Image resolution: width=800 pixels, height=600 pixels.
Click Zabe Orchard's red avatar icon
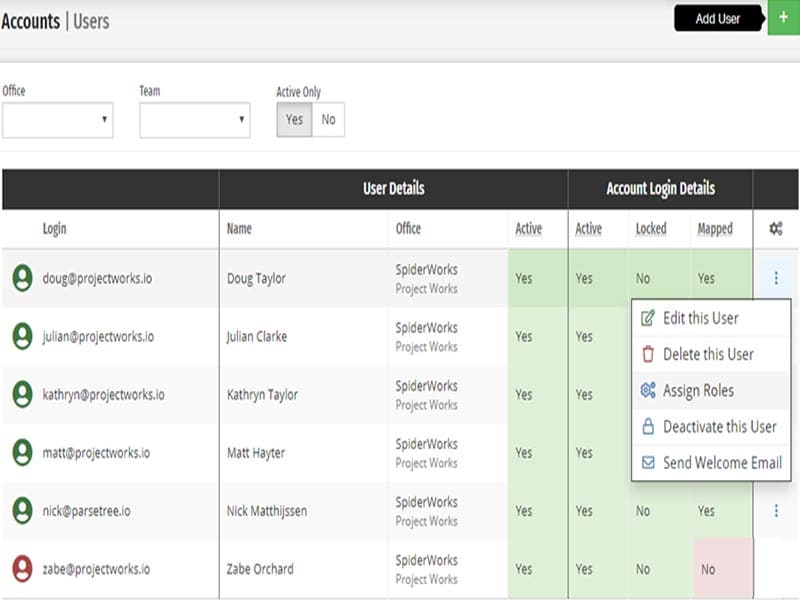tap(22, 569)
